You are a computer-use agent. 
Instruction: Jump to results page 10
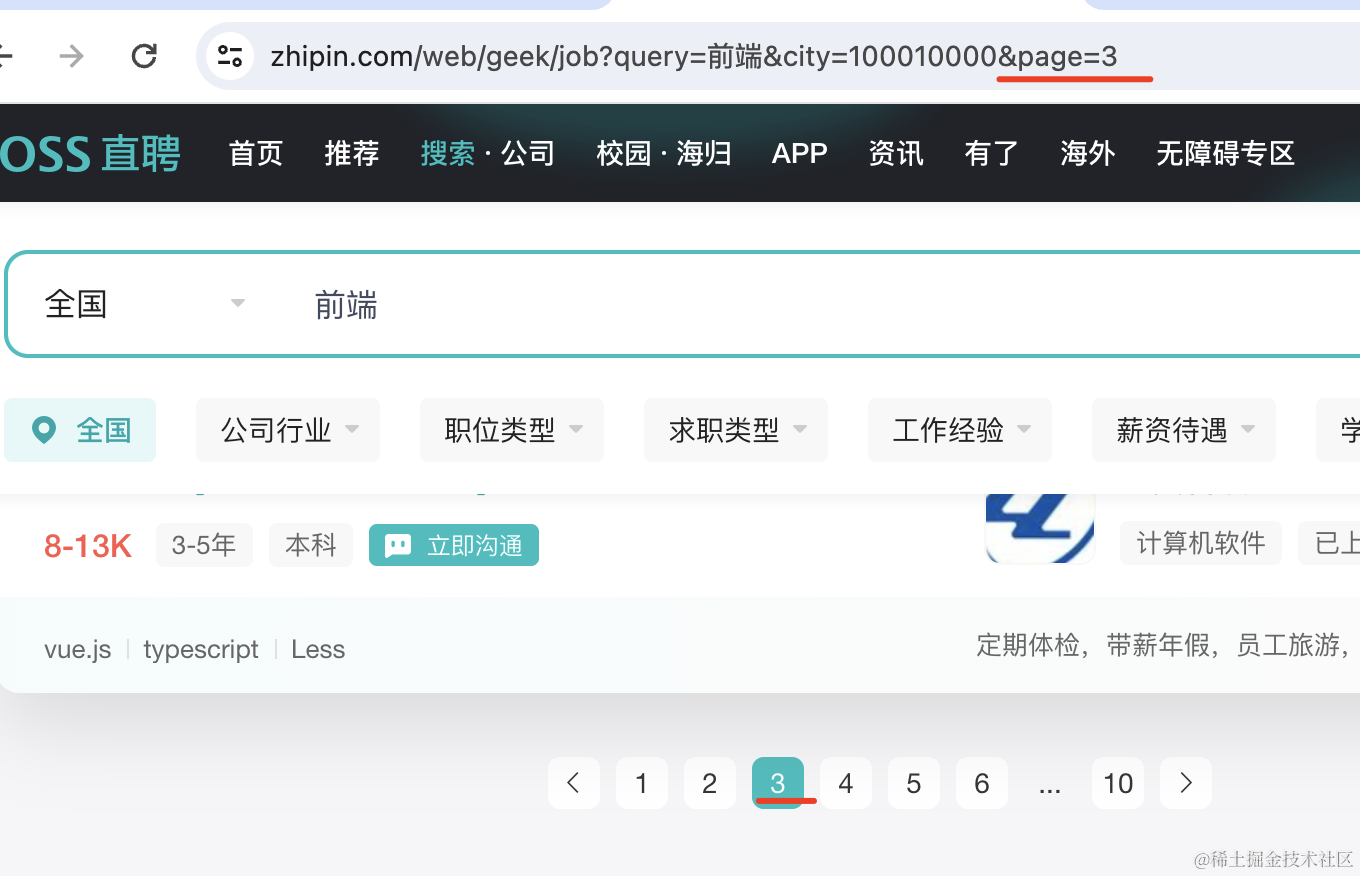1118,783
